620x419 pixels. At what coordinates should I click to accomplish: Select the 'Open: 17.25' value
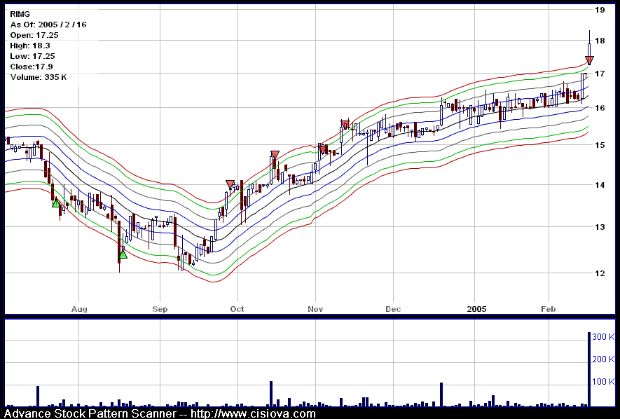tap(34, 35)
